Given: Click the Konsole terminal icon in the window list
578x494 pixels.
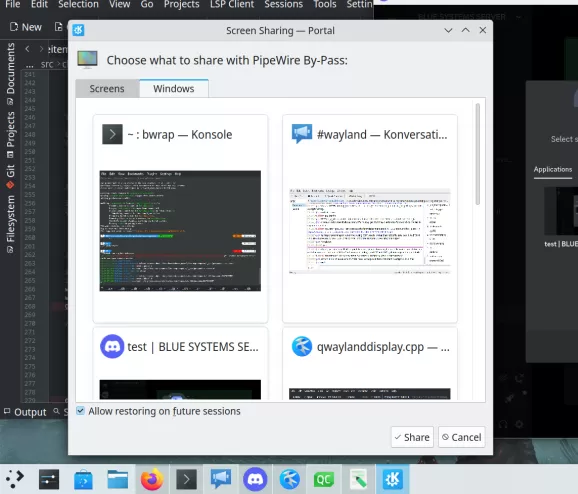Looking at the screenshot, I should coord(112,135).
